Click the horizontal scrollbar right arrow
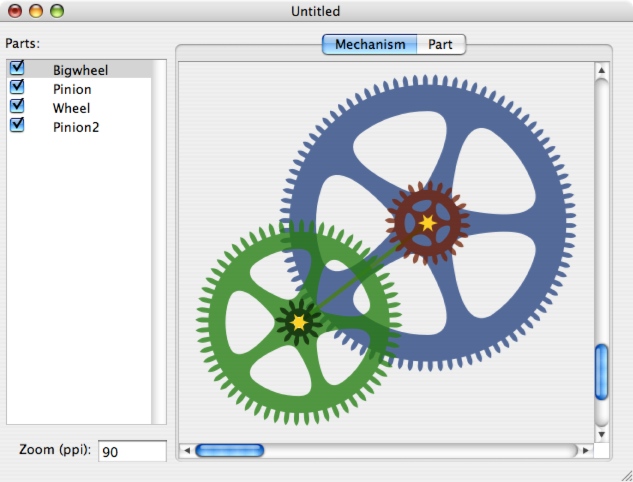 tap(586, 451)
